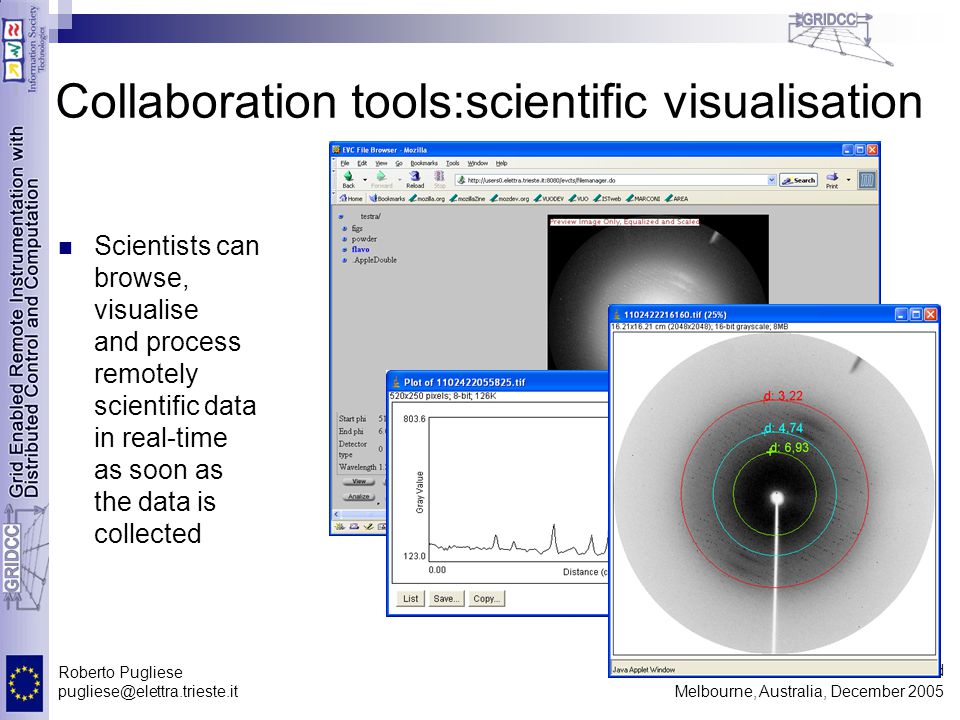Image resolution: width=960 pixels, height=720 pixels.
Task: Click the Save... button in Plot window
Action: tap(446, 599)
